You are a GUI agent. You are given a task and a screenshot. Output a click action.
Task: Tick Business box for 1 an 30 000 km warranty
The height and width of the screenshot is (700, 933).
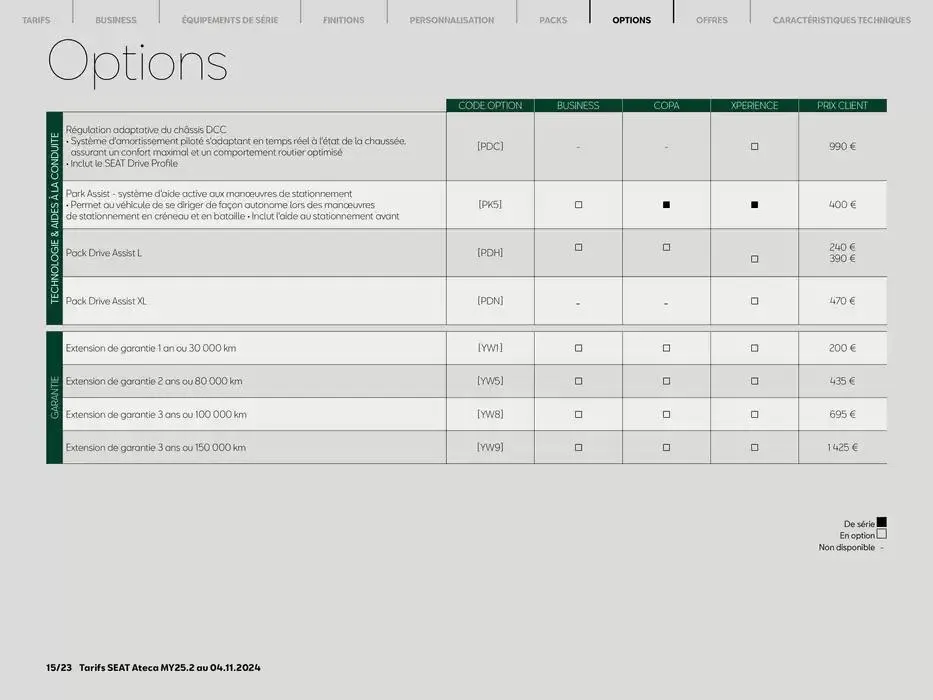click(578, 348)
